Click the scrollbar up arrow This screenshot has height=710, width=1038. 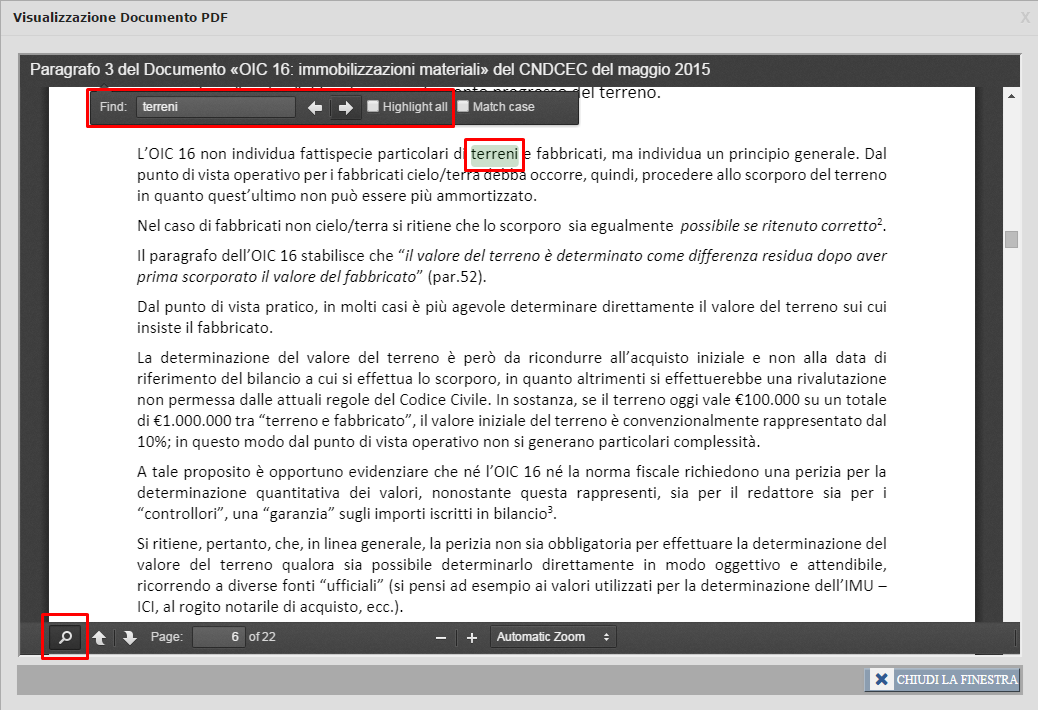point(1011,96)
